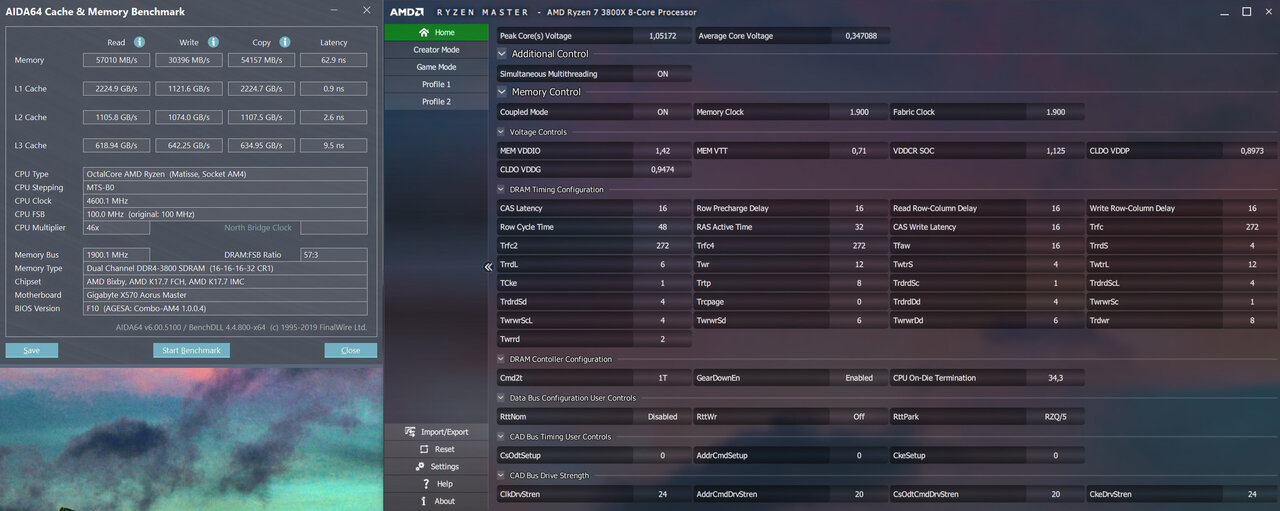
Task: Collapse CAD Bus Drive Strength section
Action: coord(502,476)
